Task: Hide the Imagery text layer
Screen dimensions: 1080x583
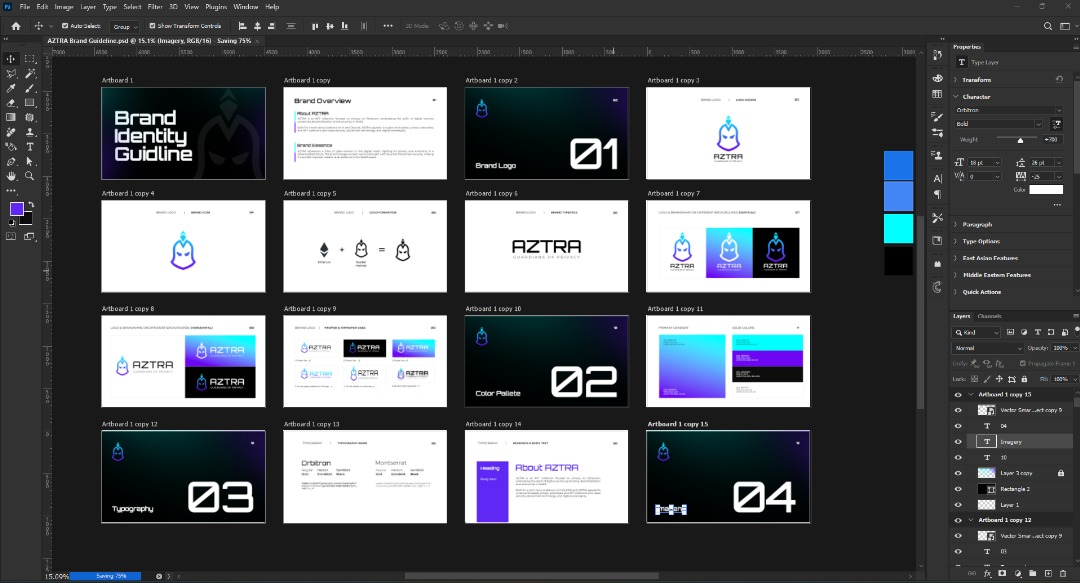Action: click(958, 442)
